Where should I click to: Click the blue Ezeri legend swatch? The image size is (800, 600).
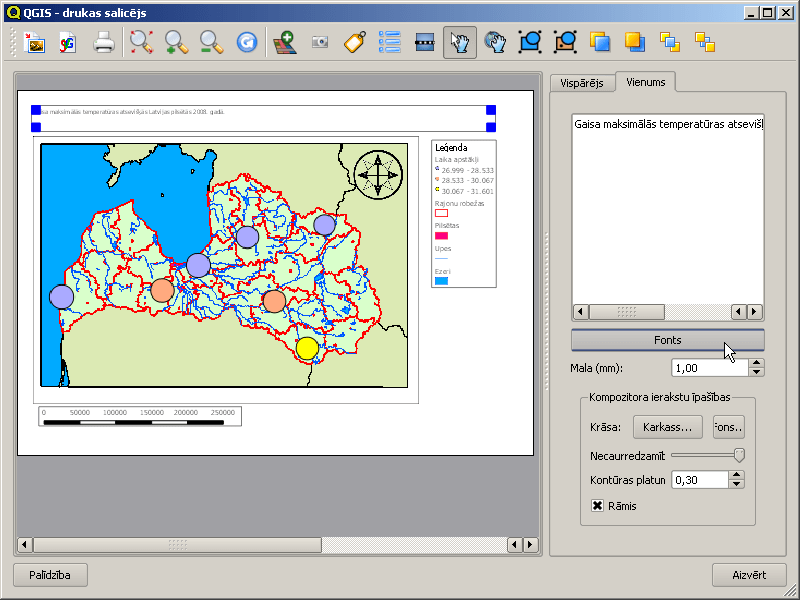(x=441, y=281)
